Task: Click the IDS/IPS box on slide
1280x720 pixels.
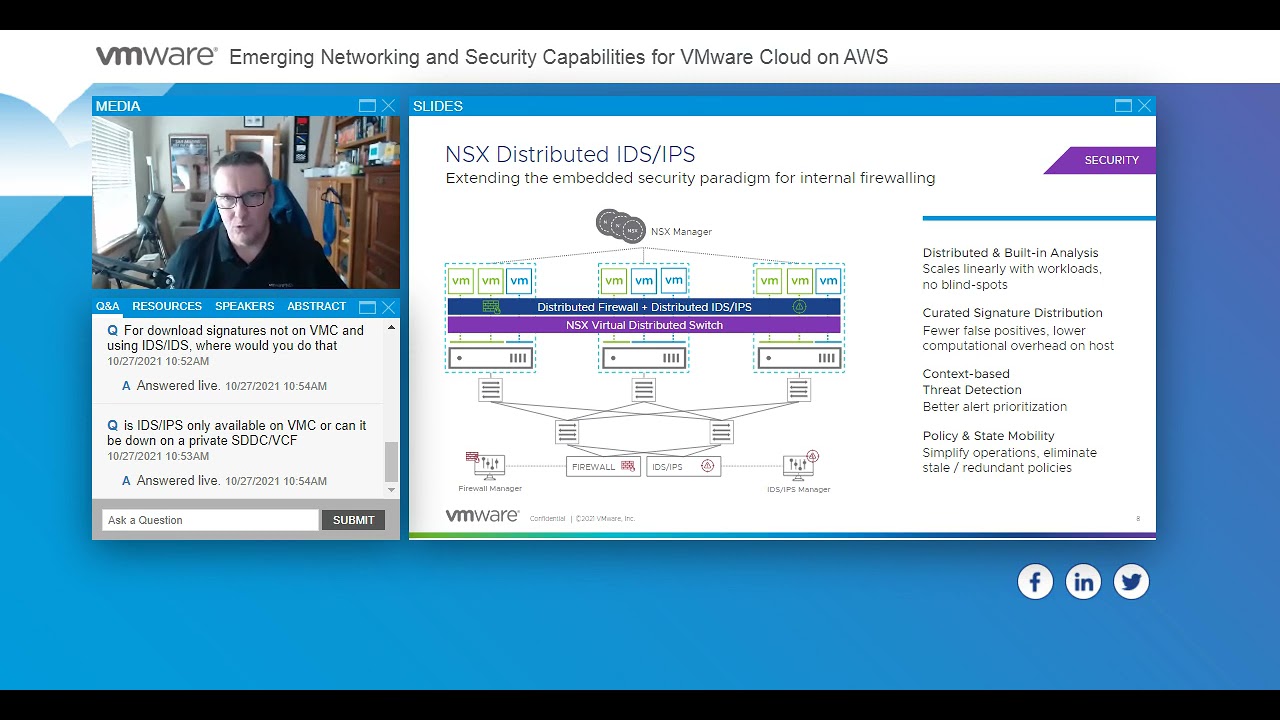Action: pos(684,466)
